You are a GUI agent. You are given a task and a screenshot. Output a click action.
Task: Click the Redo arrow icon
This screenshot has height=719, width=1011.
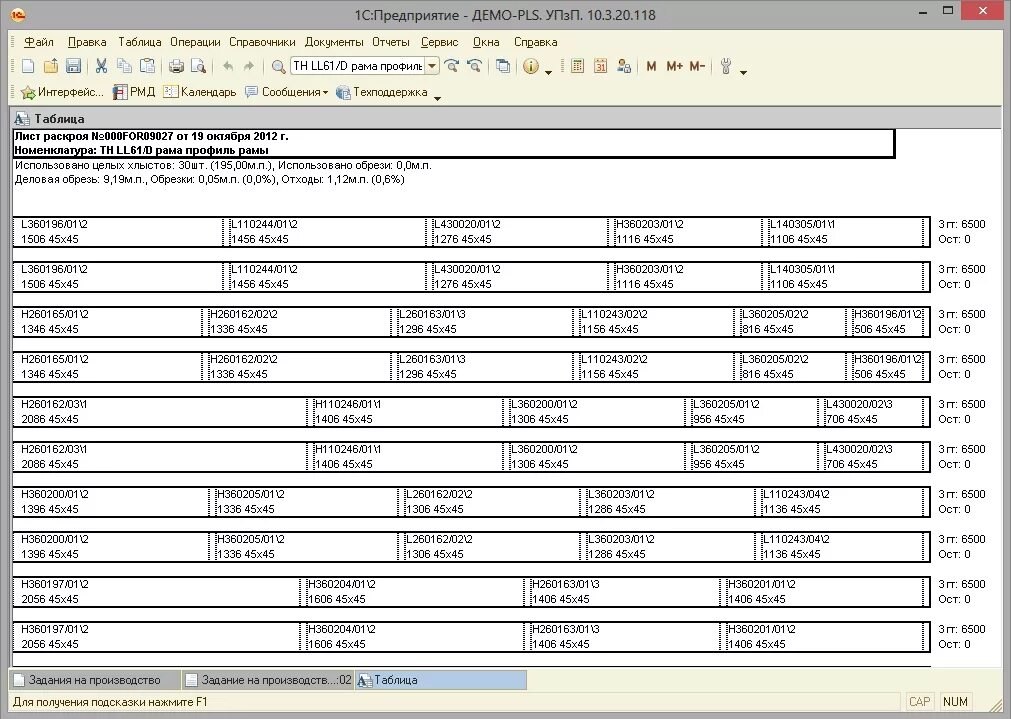tap(249, 66)
